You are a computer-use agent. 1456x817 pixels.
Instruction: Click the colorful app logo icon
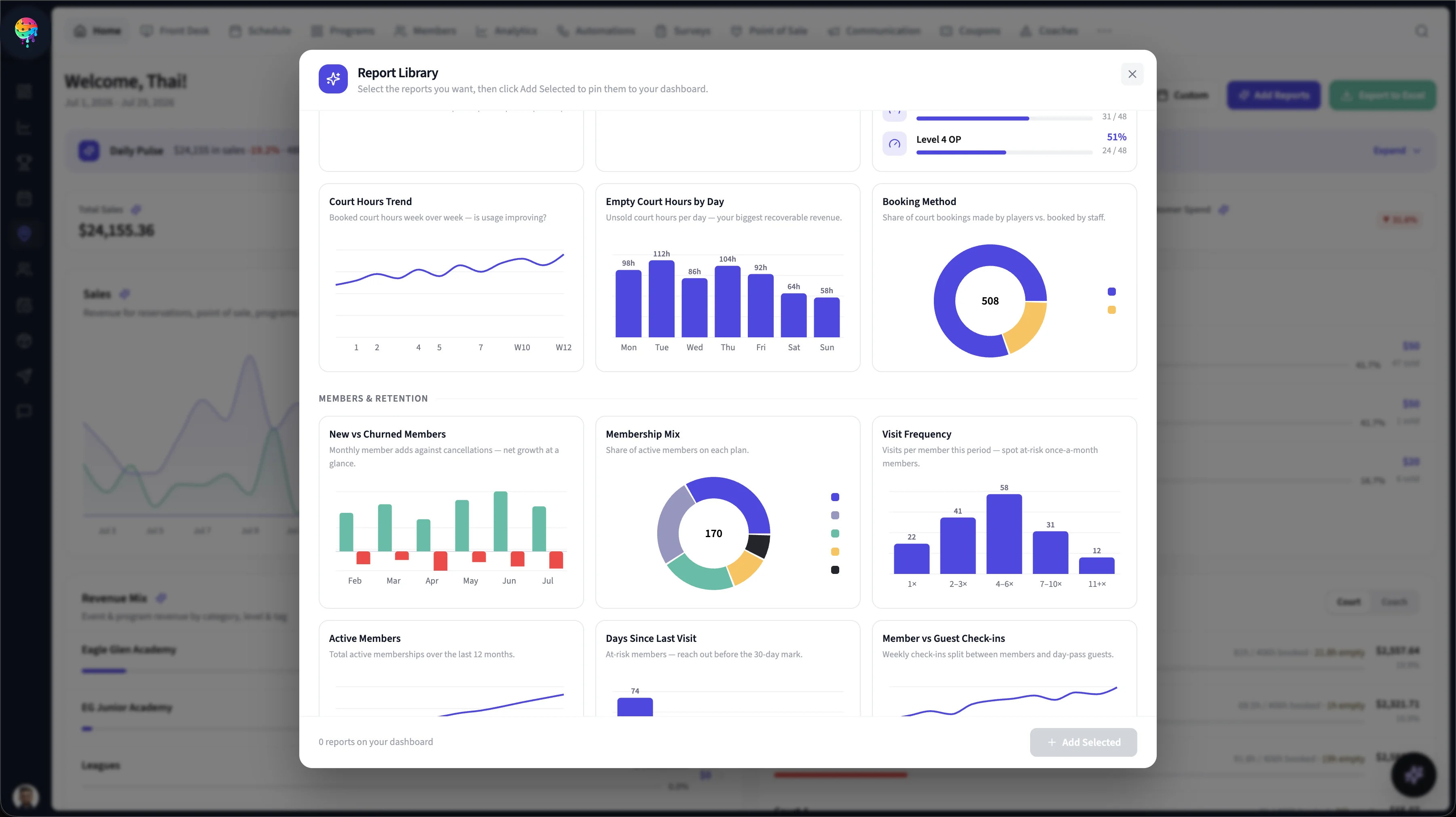[x=26, y=31]
